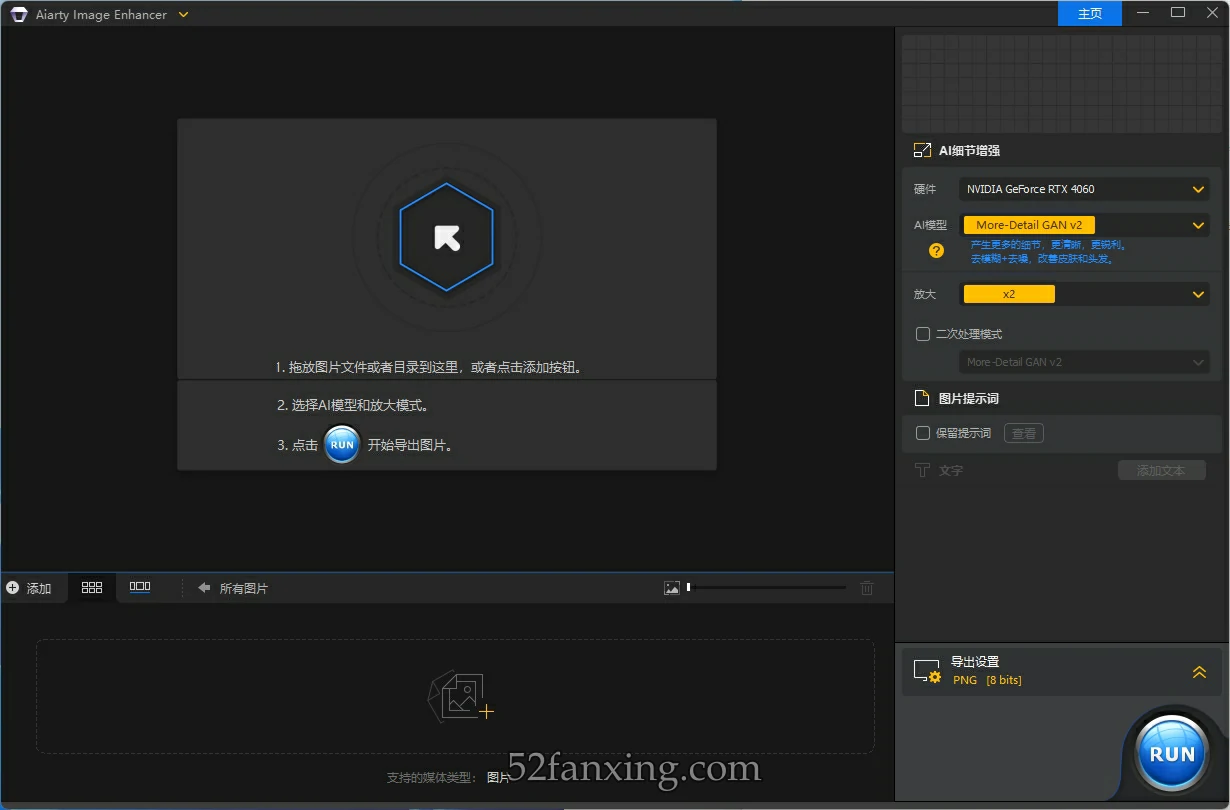Click the 图片提示词 document icon
Viewport: 1230px width, 810px height.
pos(922,398)
